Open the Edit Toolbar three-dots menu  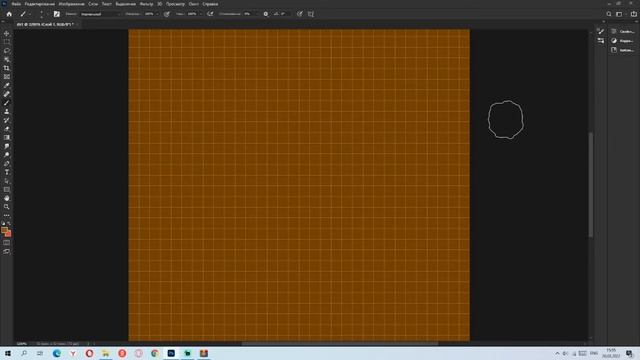tap(7, 215)
